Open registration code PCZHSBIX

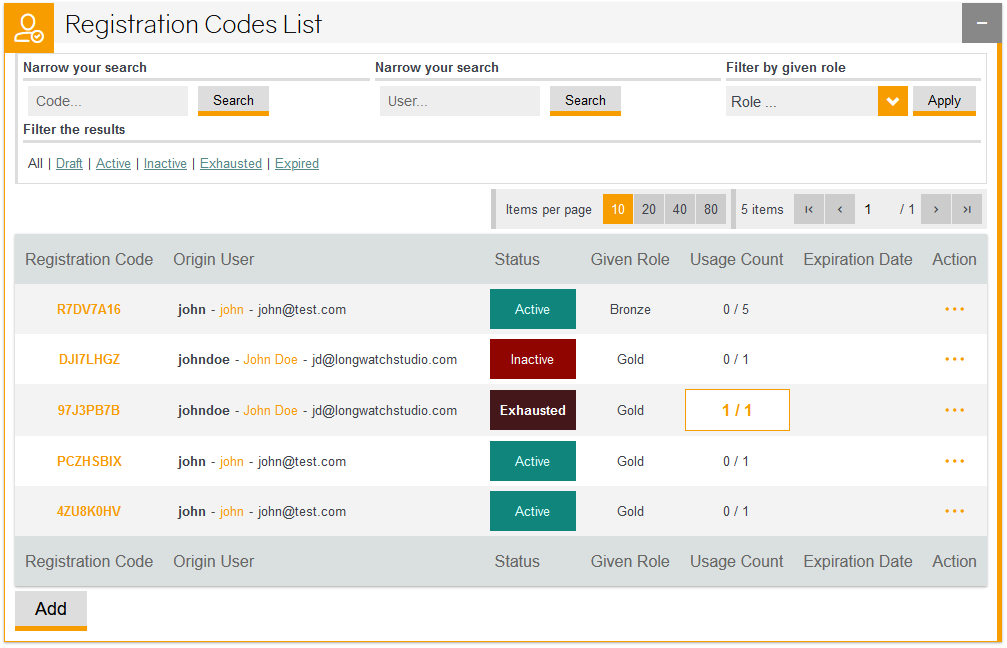(89, 462)
